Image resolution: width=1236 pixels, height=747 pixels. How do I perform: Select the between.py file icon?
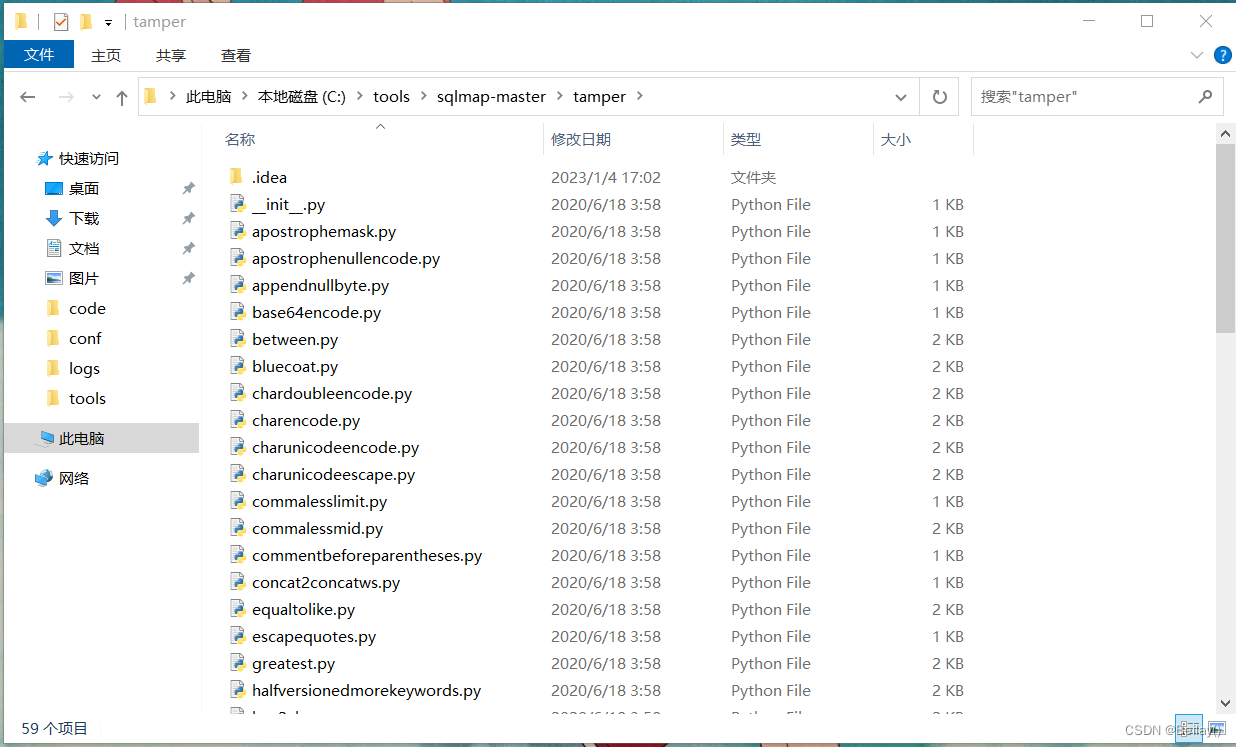point(237,339)
